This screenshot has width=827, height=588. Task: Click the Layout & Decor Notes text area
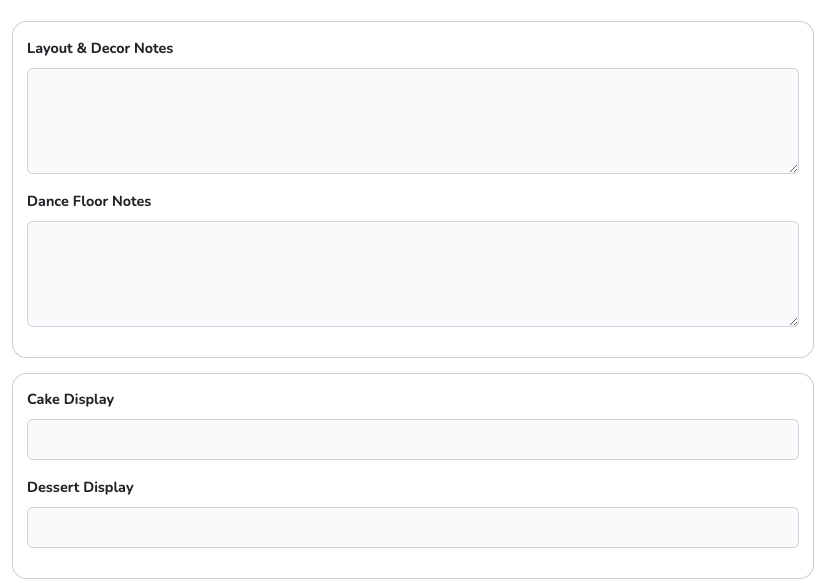[412, 121]
